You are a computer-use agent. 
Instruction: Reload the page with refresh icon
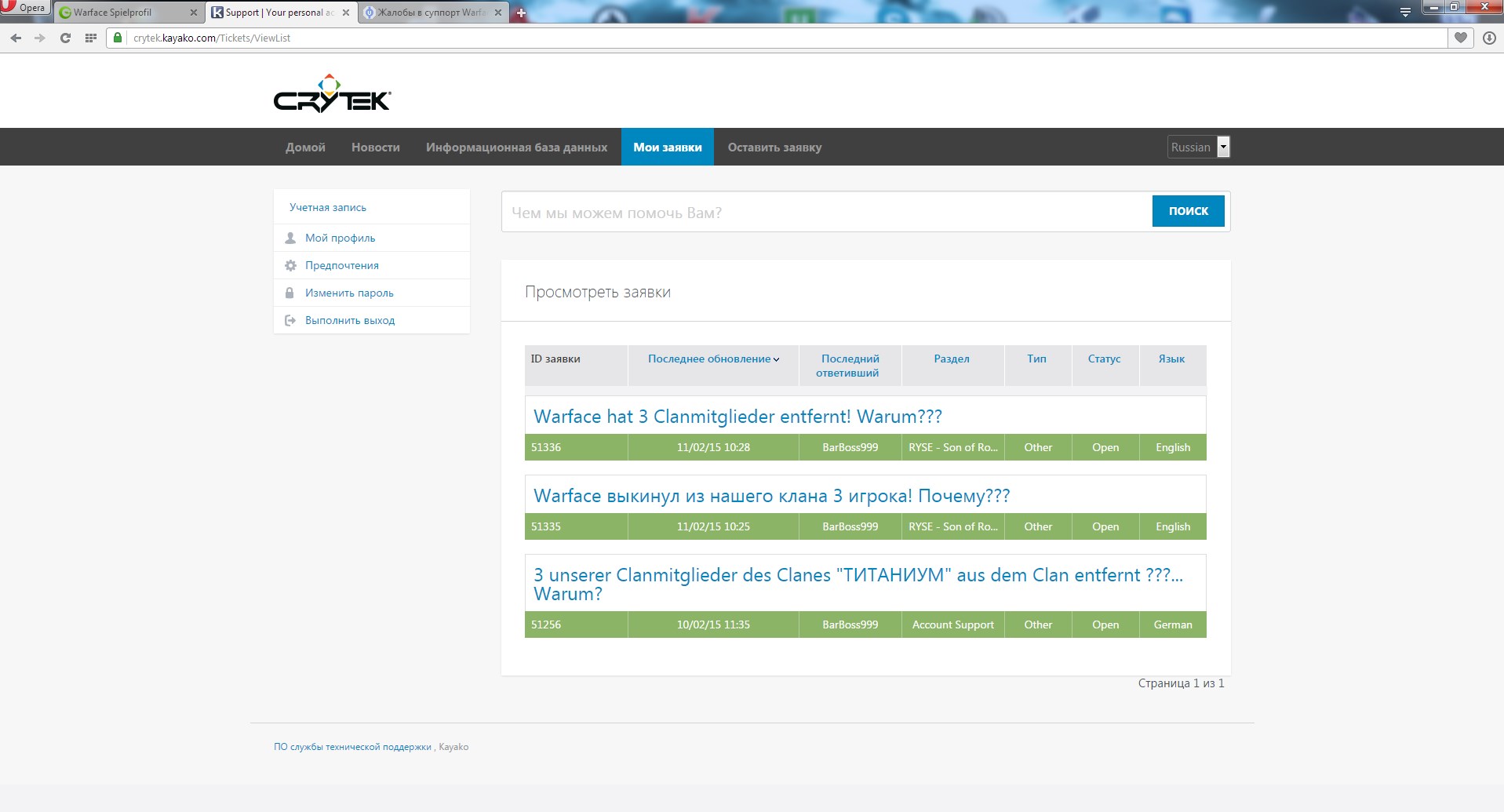coord(65,38)
